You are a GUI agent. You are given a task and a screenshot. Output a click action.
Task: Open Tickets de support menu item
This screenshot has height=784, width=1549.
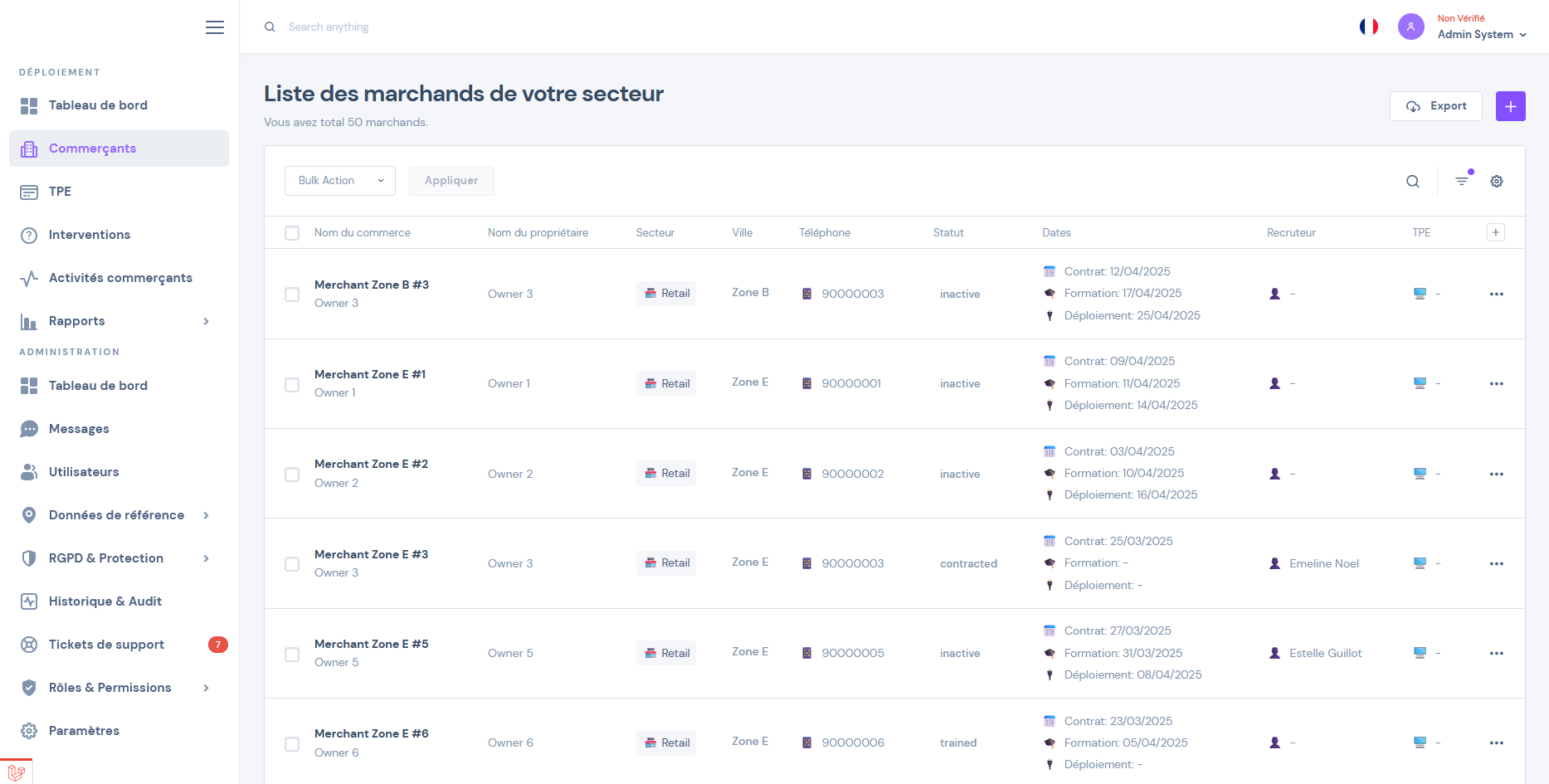[106, 645]
